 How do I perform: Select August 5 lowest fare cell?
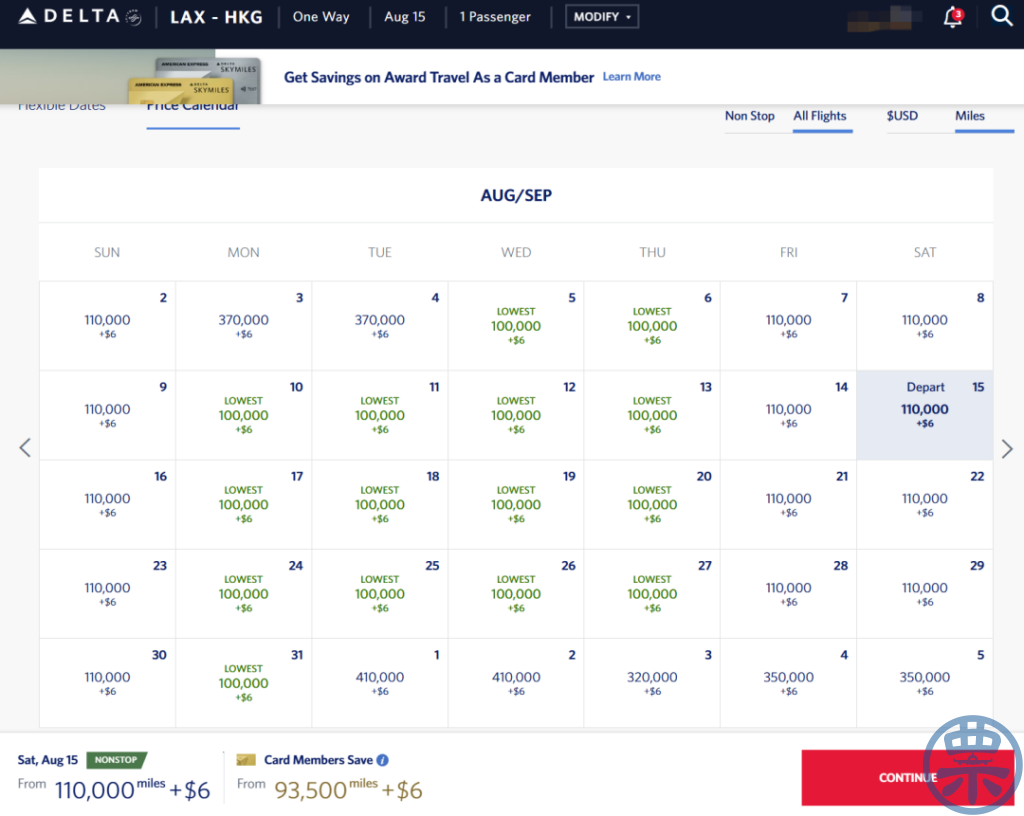coord(516,326)
